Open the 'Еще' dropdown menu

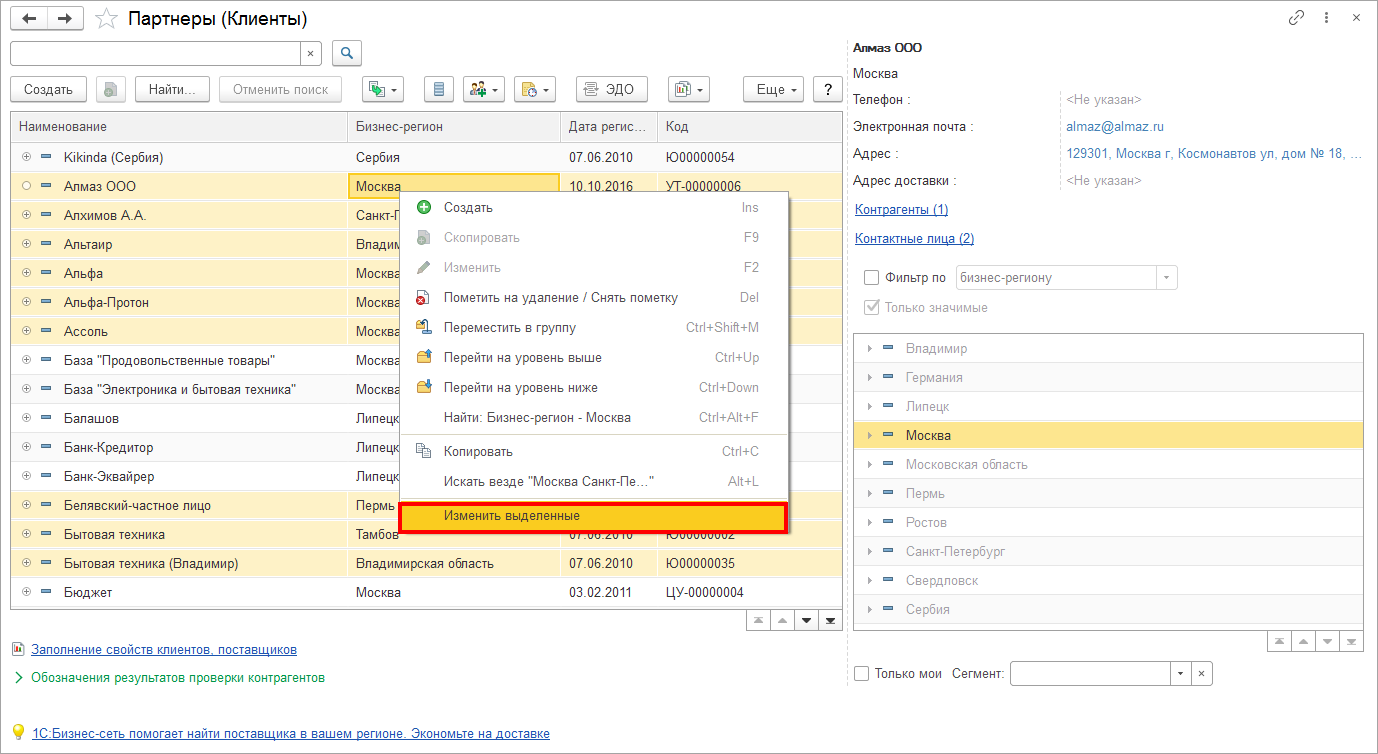774,90
